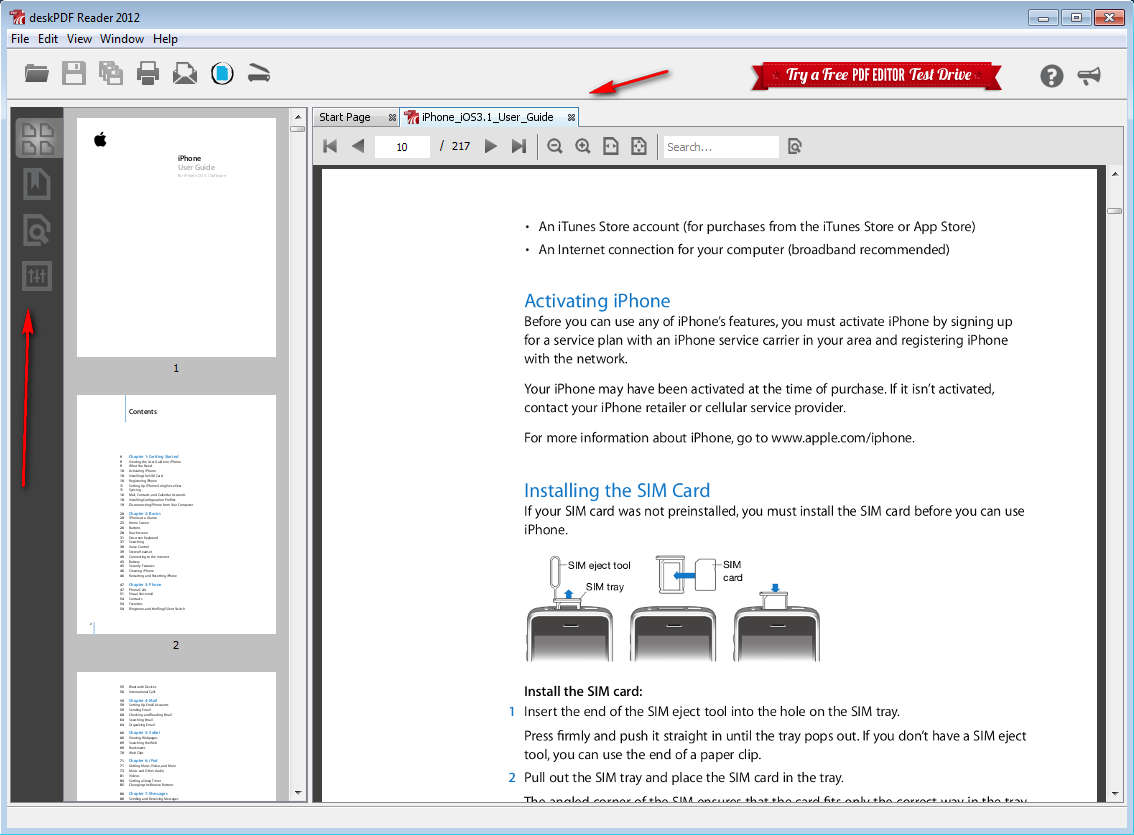Print the document using printer icon
This screenshot has width=1134, height=835.
(148, 74)
